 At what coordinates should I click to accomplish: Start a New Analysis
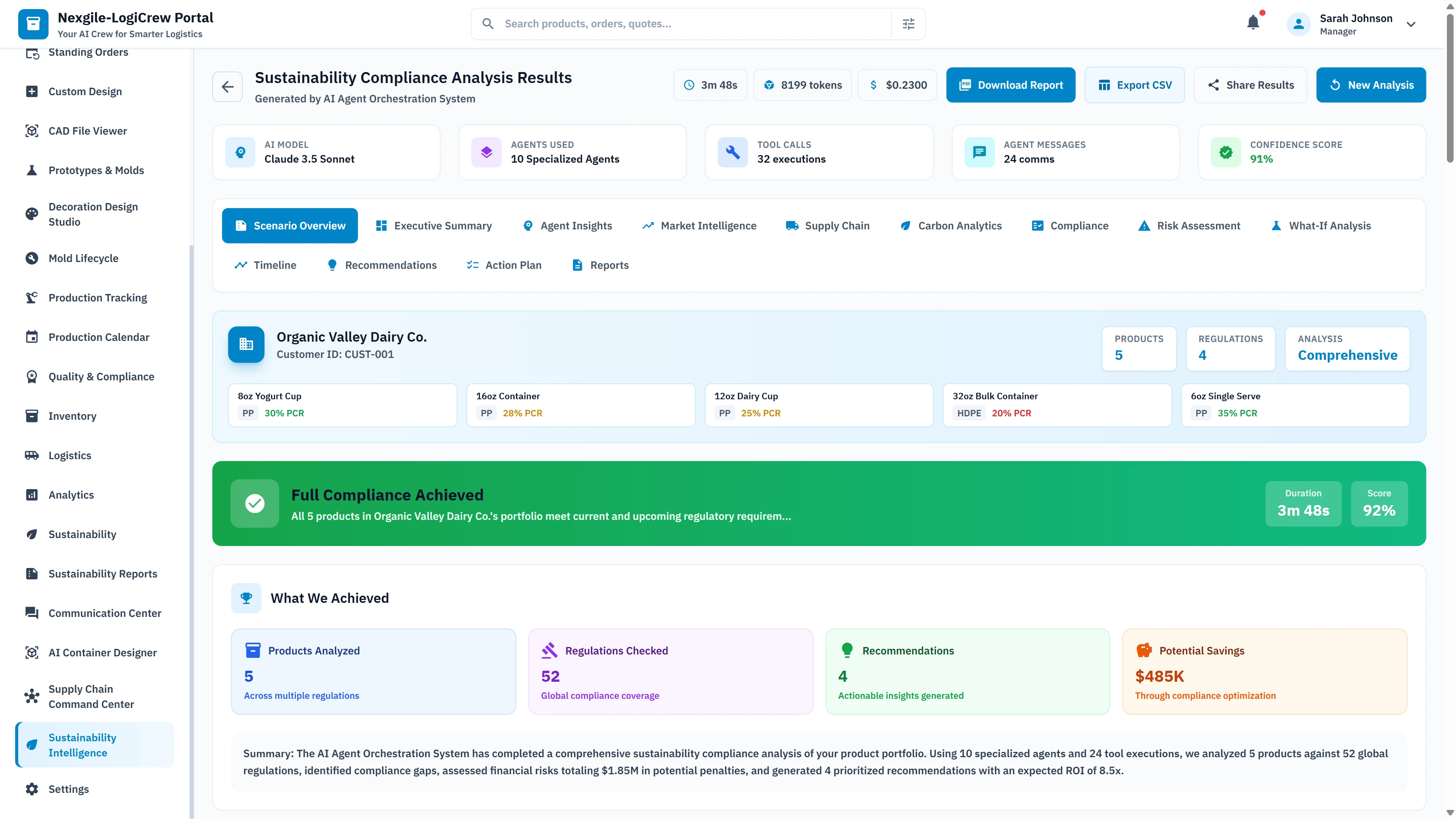[1371, 85]
